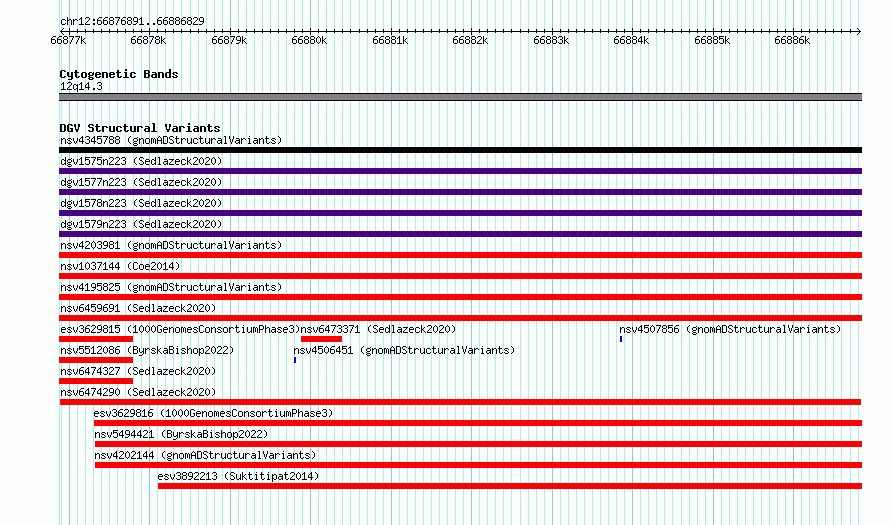This screenshot has width=890, height=525.
Task: Click the small blue nsv4507856 marker
Action: pyautogui.click(x=621, y=339)
